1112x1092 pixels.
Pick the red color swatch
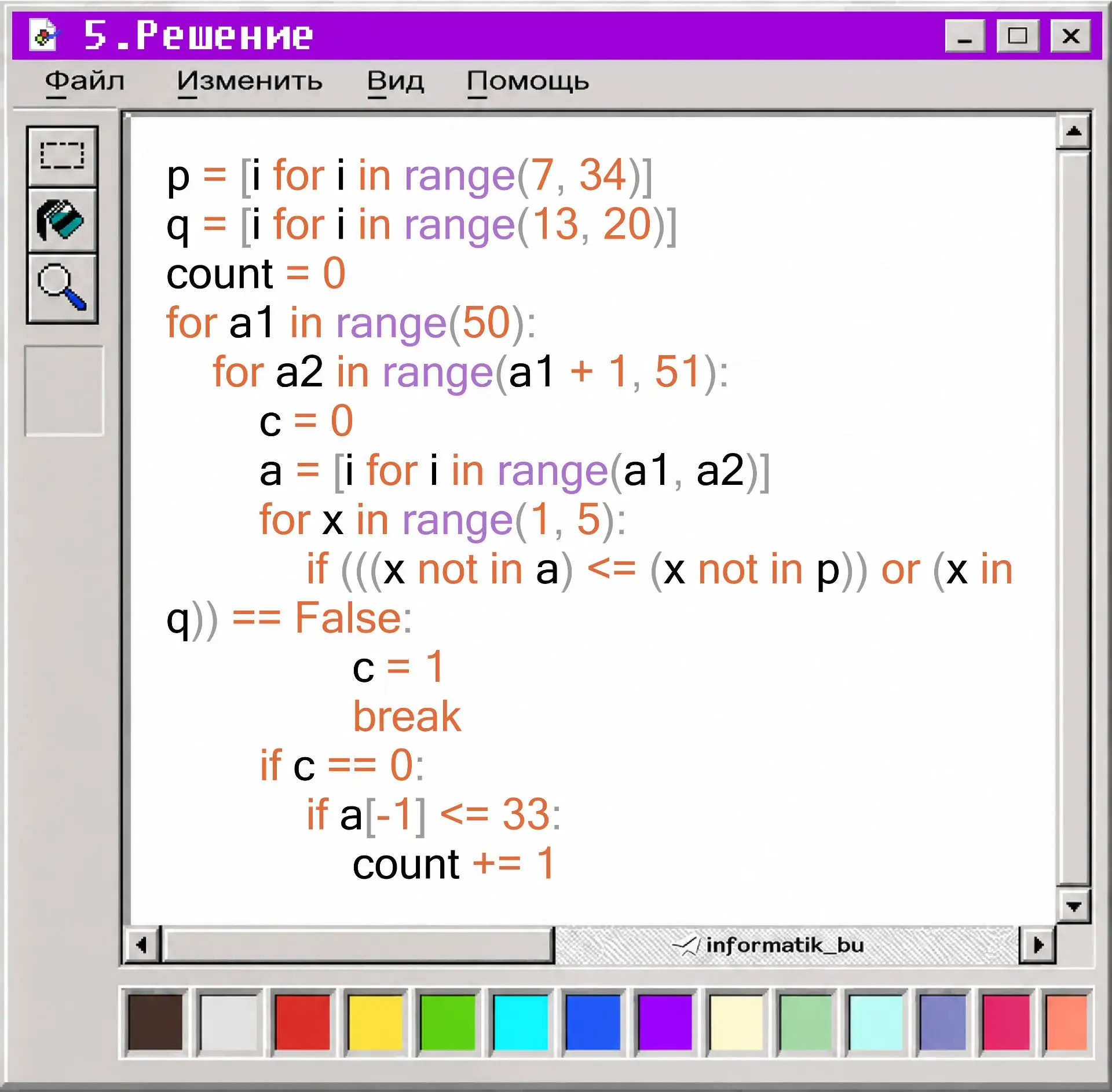coord(302,1022)
